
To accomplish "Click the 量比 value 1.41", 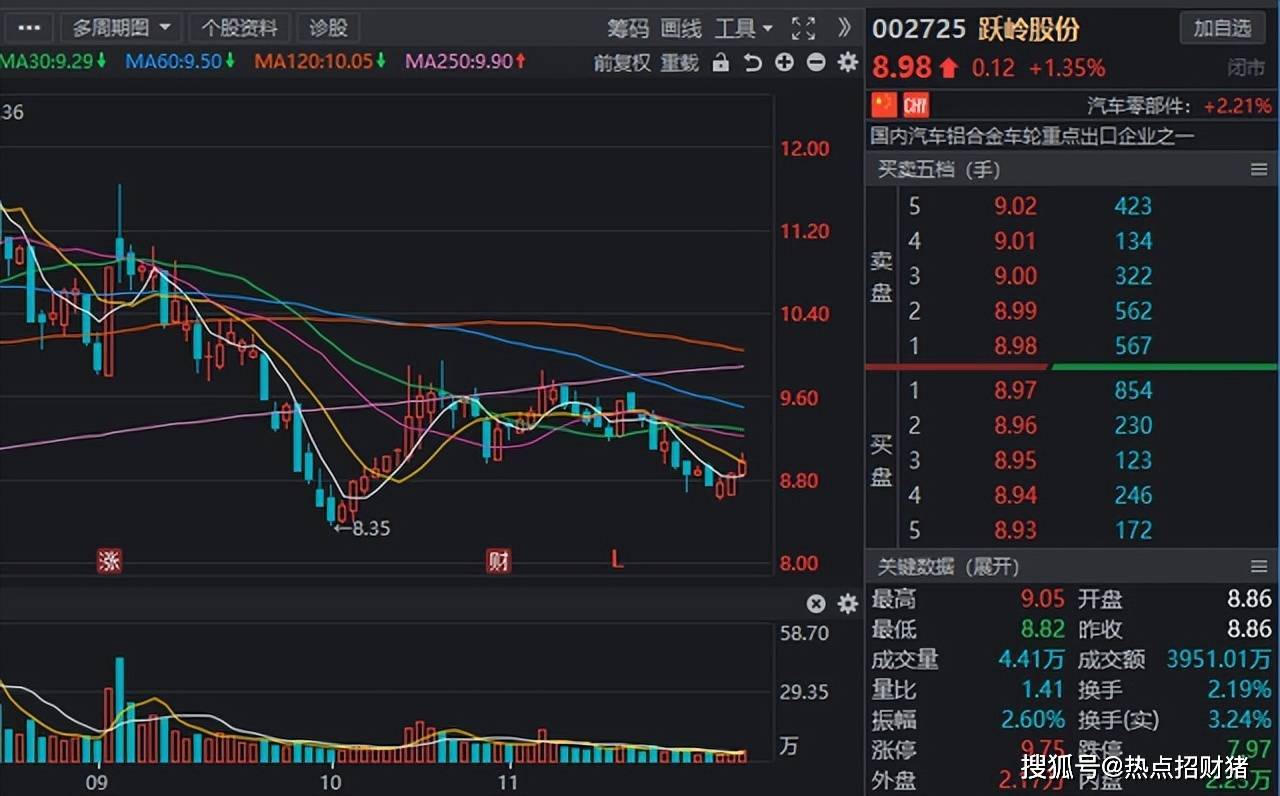I will [1042, 689].
